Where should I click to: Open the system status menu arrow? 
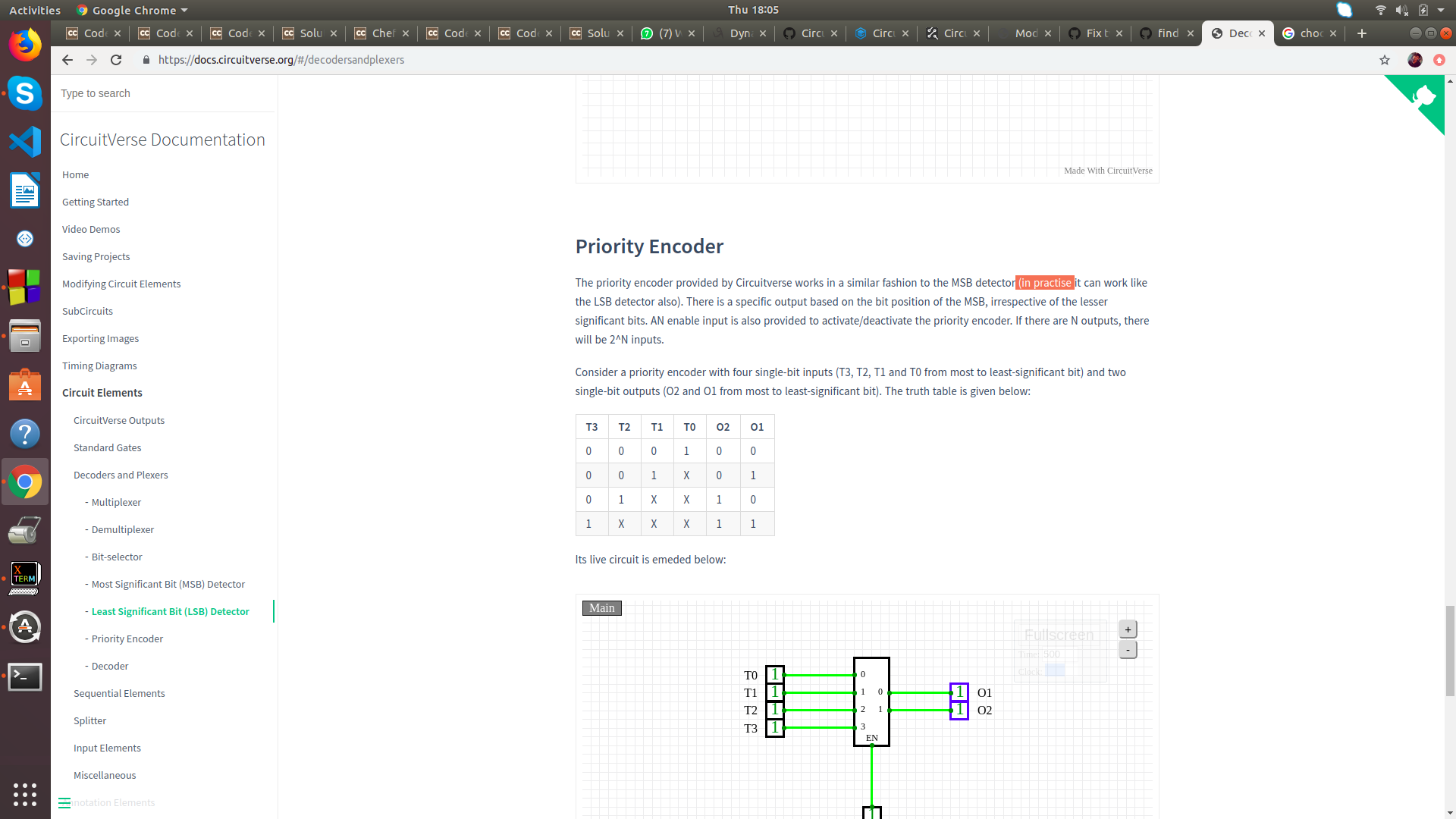(x=1441, y=10)
